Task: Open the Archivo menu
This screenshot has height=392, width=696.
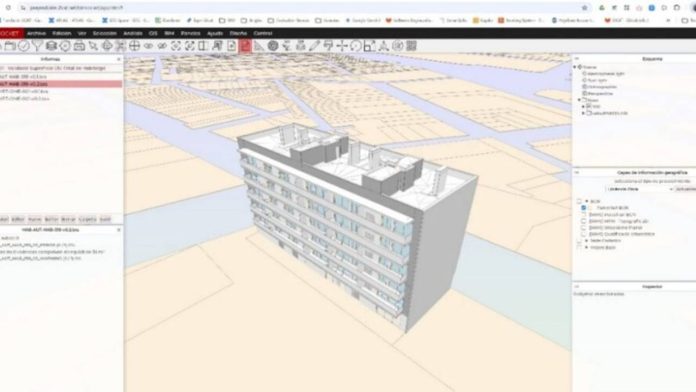Action: point(36,33)
